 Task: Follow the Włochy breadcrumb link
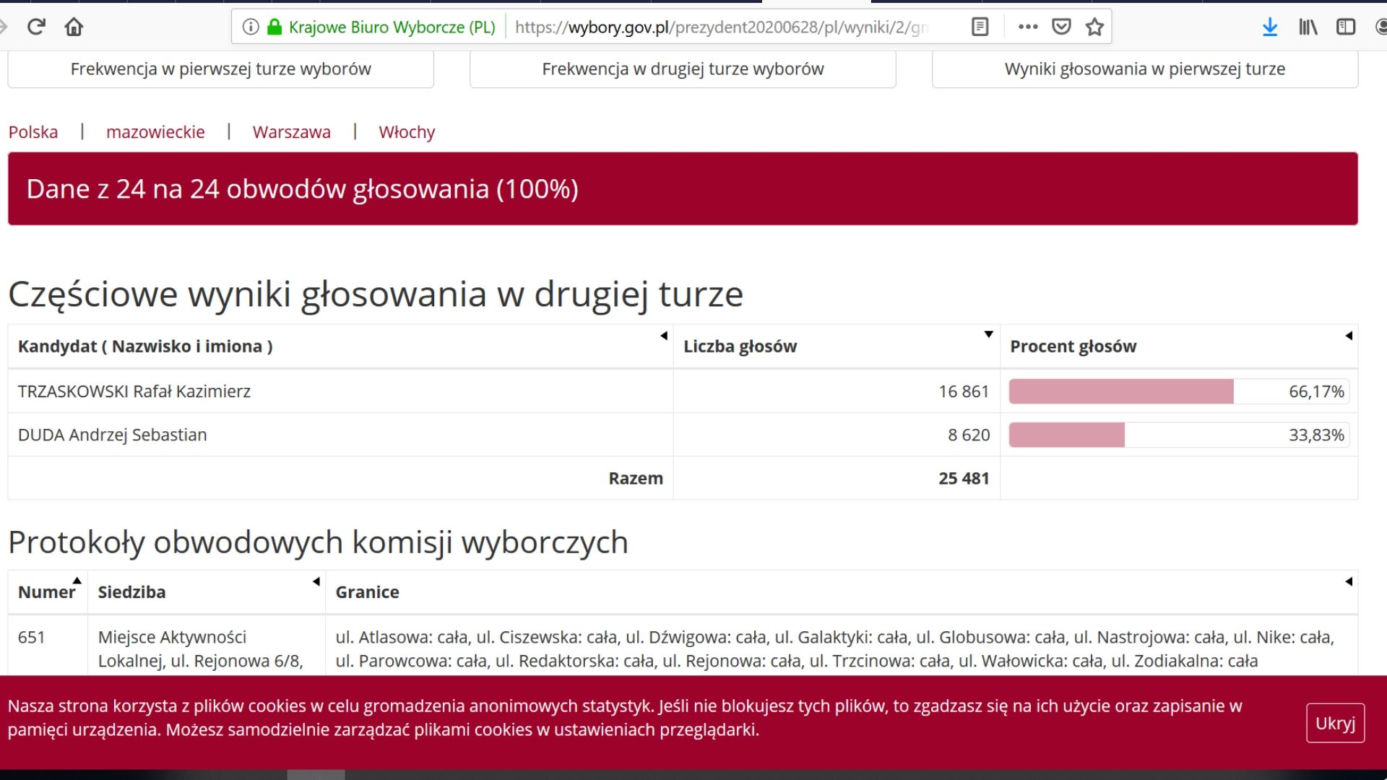(406, 132)
